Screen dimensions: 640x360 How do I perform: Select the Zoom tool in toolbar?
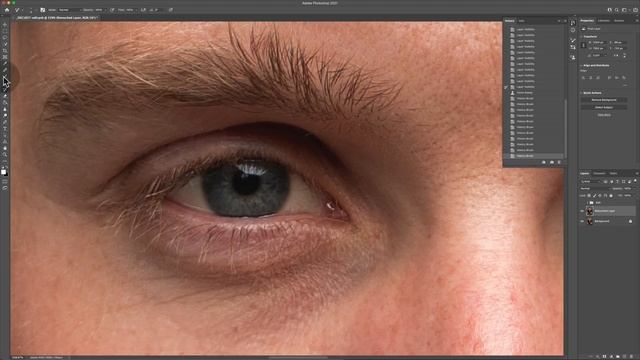tap(5, 155)
